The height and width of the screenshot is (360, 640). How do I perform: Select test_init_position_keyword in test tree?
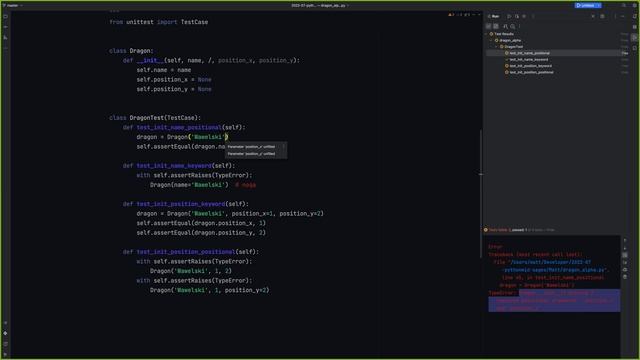point(531,66)
